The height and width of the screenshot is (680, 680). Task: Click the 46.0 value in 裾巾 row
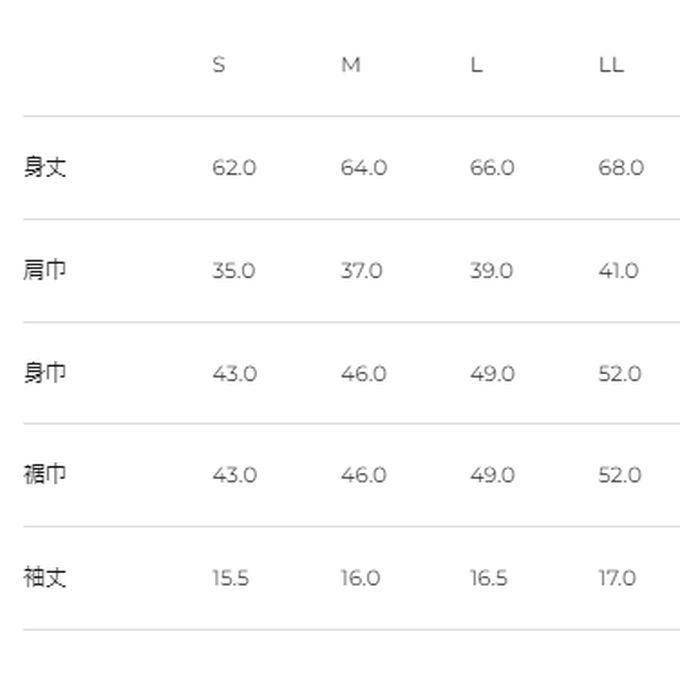(x=363, y=475)
